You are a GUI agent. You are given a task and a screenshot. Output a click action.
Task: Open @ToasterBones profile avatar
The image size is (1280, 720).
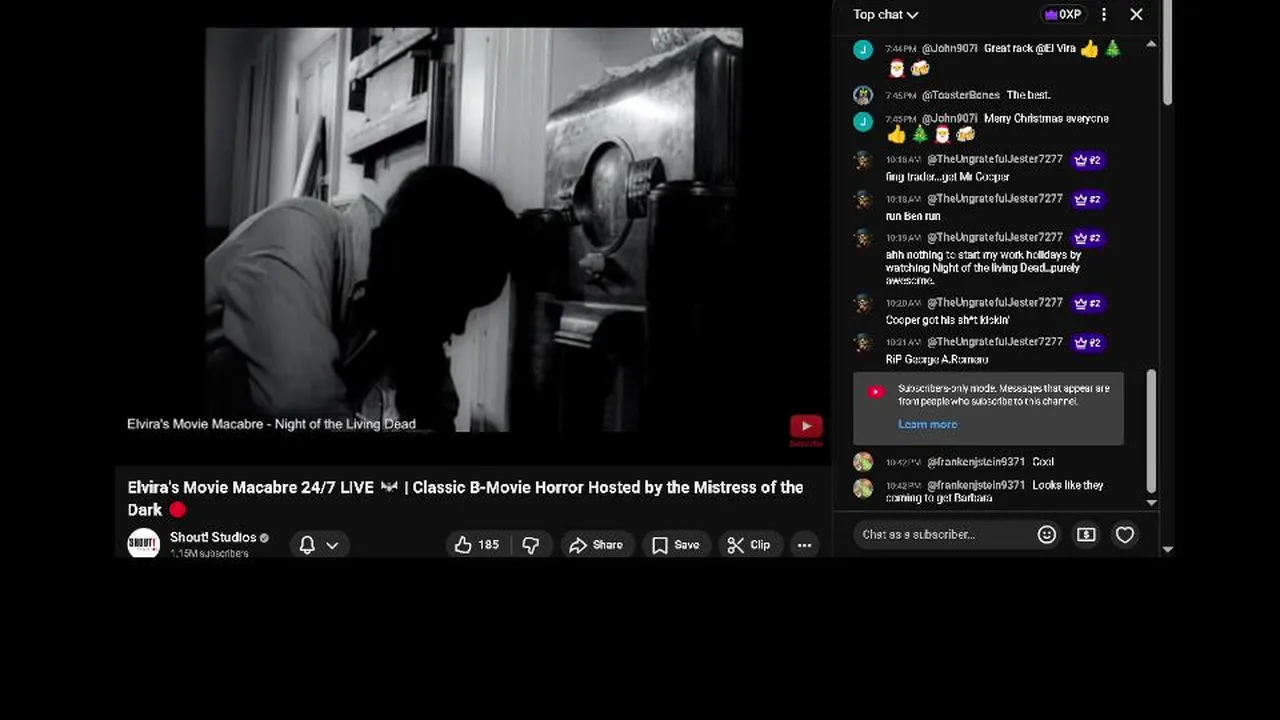click(863, 95)
